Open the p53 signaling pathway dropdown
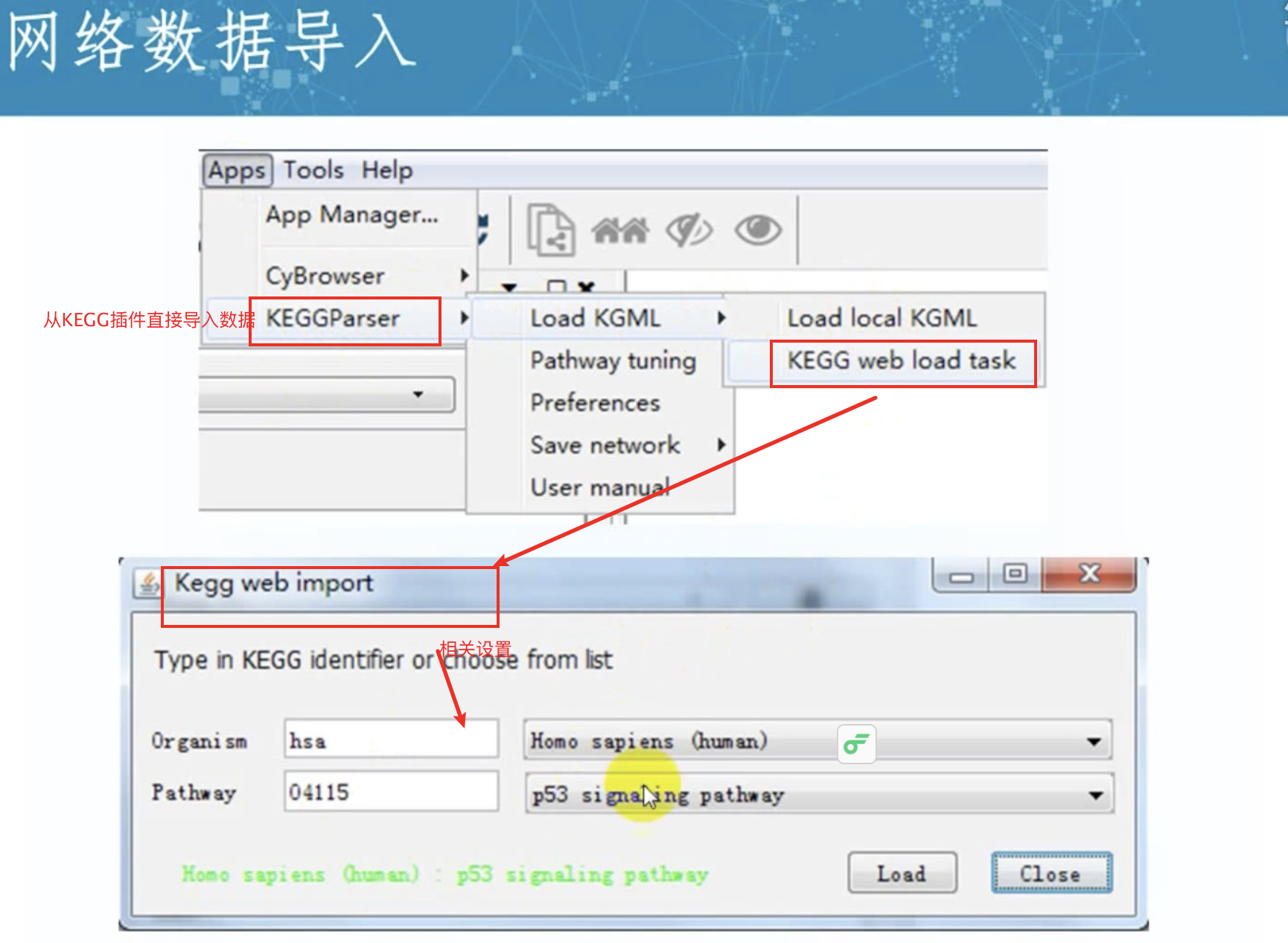The width and height of the screenshot is (1288, 943). 818,794
